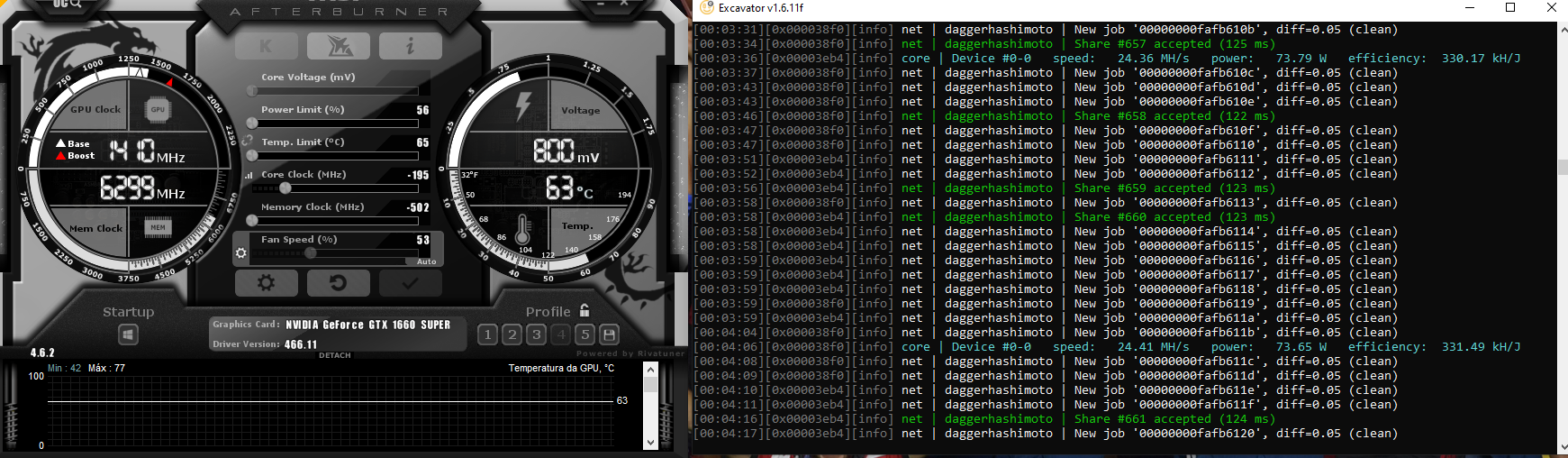Viewport: 1568px width, 458px height.
Task: Click Excavator scrollbar up arrow
Action: [1563, 29]
